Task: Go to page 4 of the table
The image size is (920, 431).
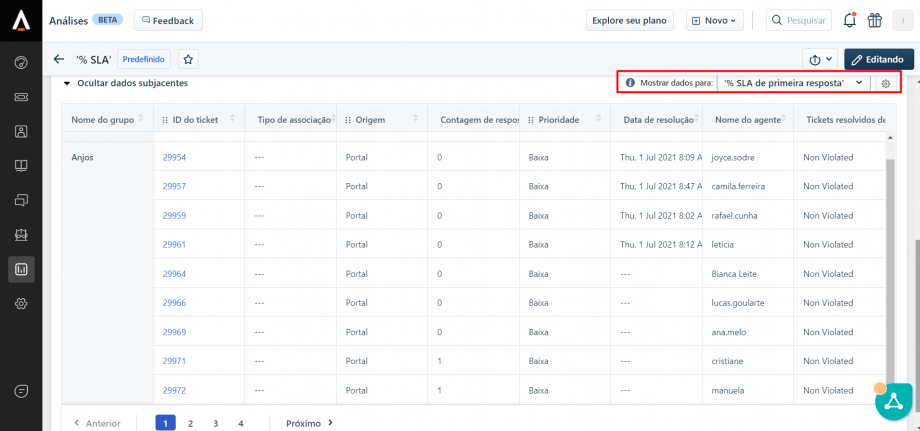Action: (x=241, y=423)
